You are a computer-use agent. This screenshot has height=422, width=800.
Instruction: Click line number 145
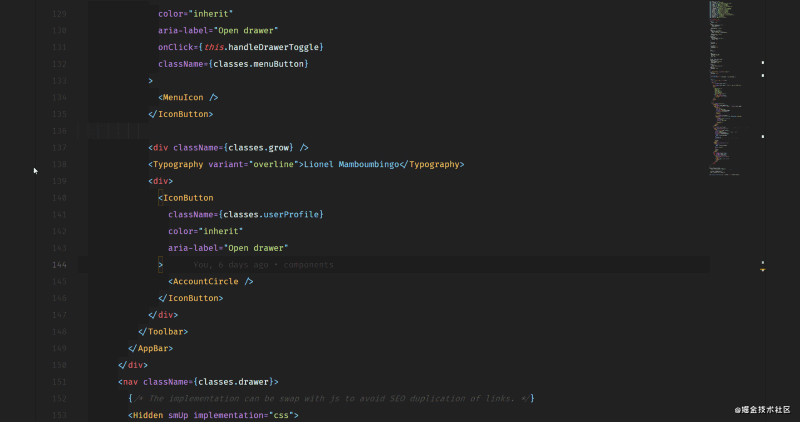pyautogui.click(x=59, y=281)
